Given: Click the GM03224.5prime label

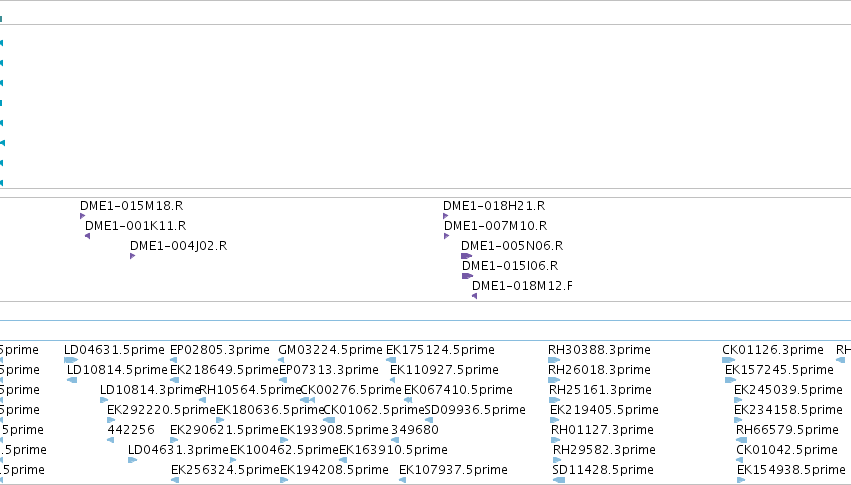Looking at the screenshot, I should pyautogui.click(x=331, y=350).
